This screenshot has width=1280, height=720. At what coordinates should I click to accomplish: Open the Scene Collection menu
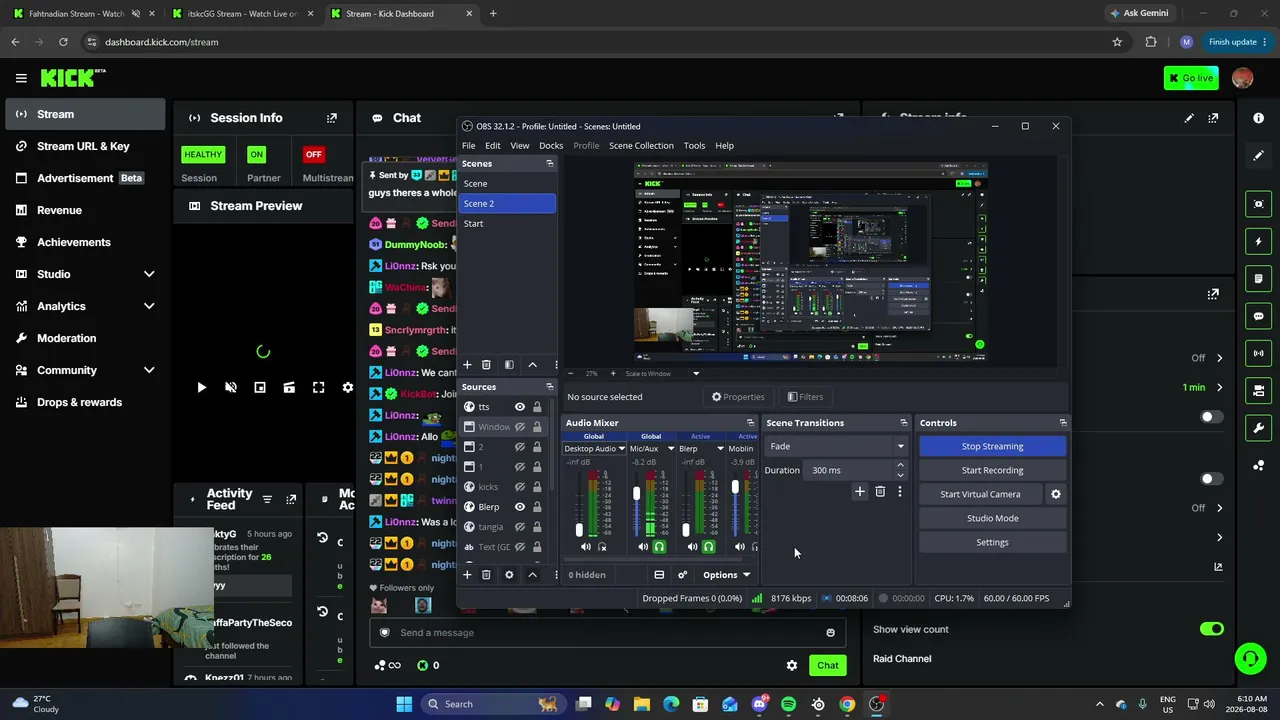tap(641, 146)
